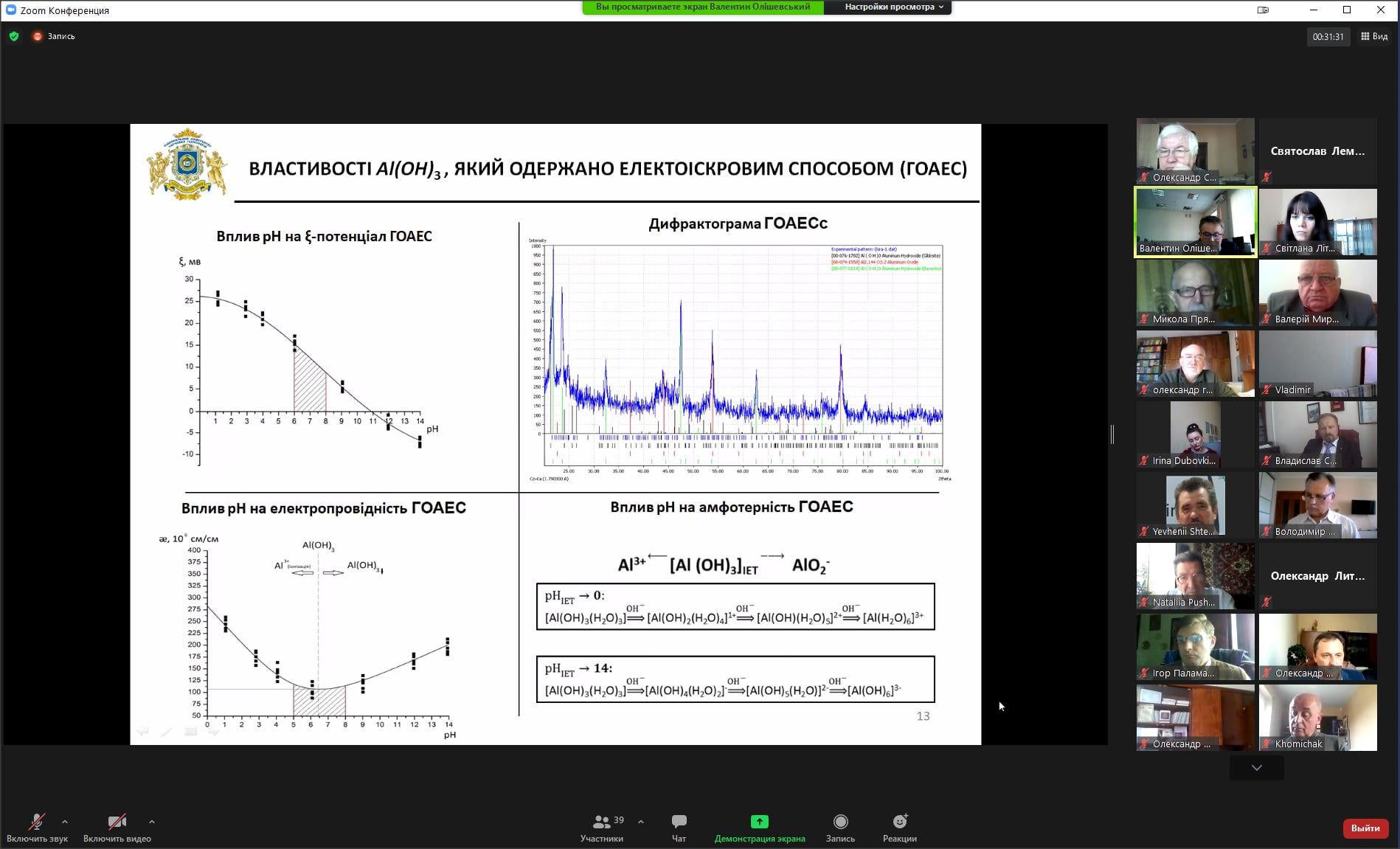Expand video options arrow beside camera
Viewport: 1400px width, 849px height.
(x=152, y=821)
